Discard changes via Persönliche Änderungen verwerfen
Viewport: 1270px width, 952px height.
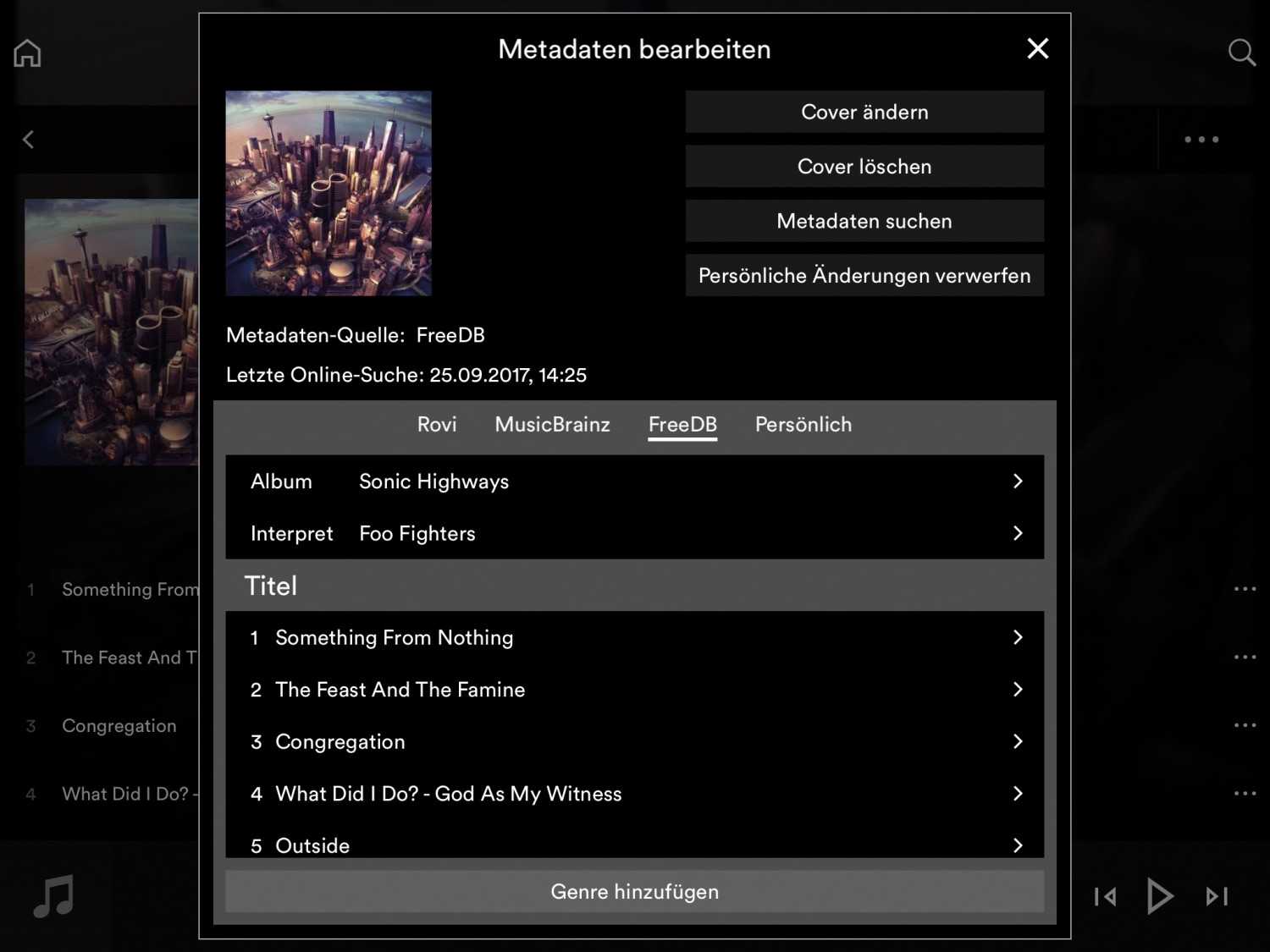(864, 275)
